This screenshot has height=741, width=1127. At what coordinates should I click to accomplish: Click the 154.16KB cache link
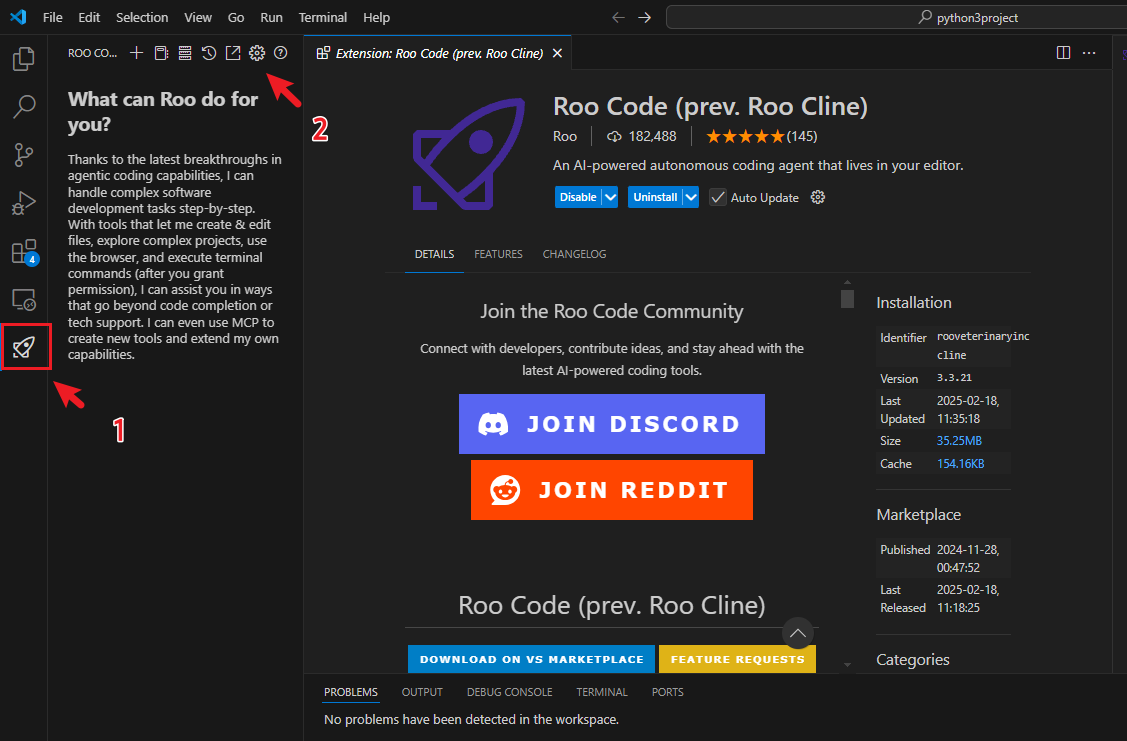(960, 464)
